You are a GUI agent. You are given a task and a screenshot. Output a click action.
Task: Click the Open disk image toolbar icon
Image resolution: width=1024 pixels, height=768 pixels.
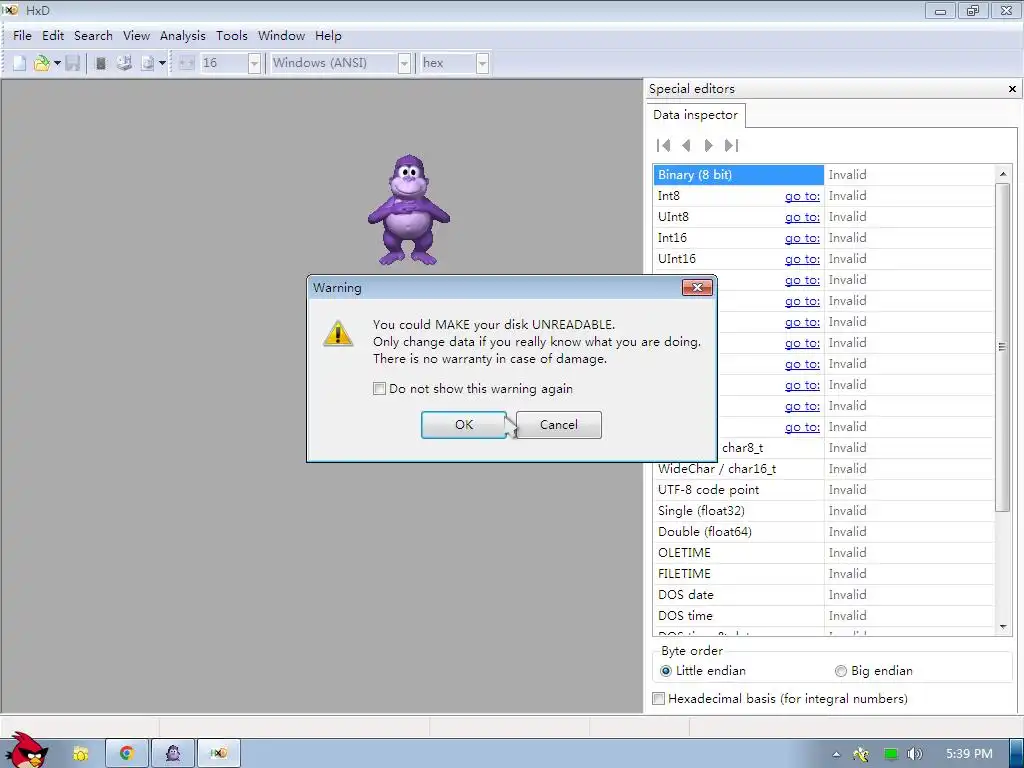coord(148,63)
